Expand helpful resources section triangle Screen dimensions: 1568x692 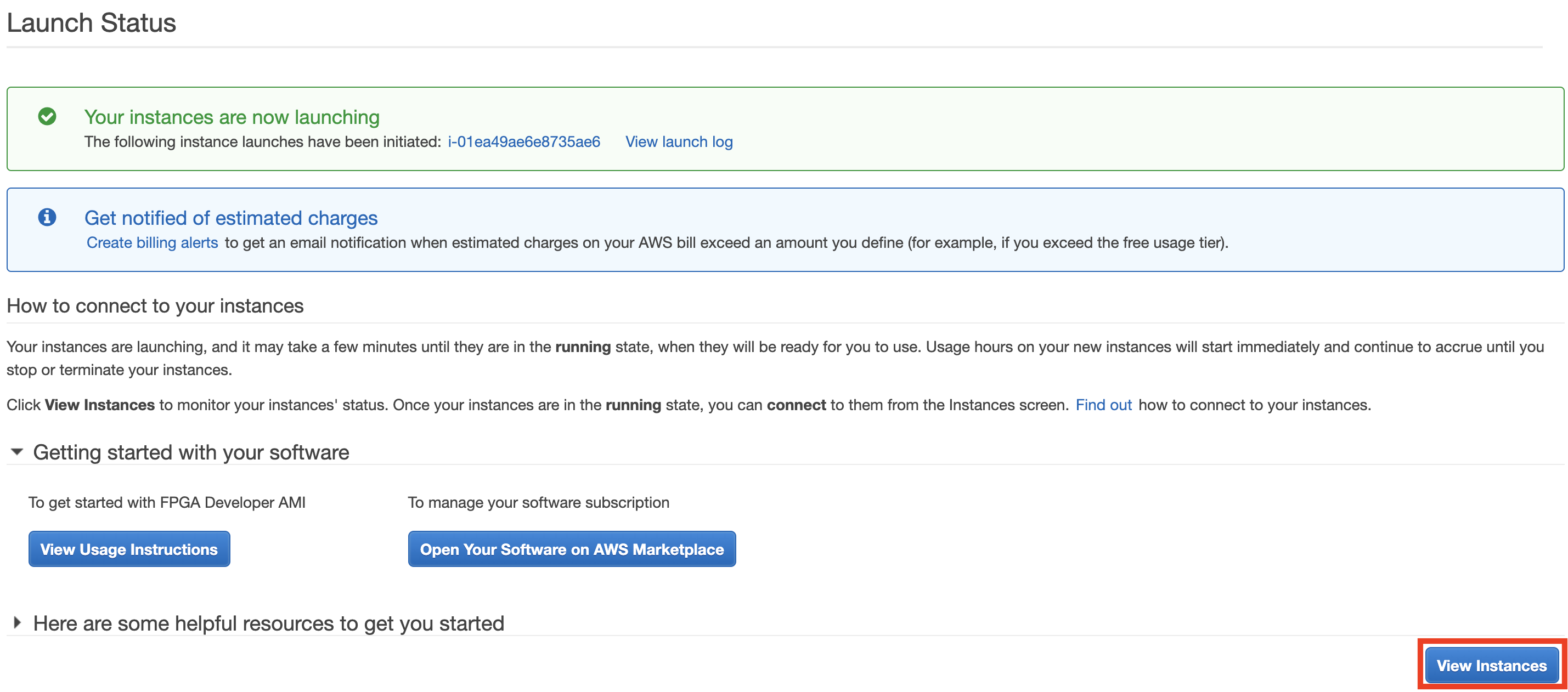tap(17, 622)
